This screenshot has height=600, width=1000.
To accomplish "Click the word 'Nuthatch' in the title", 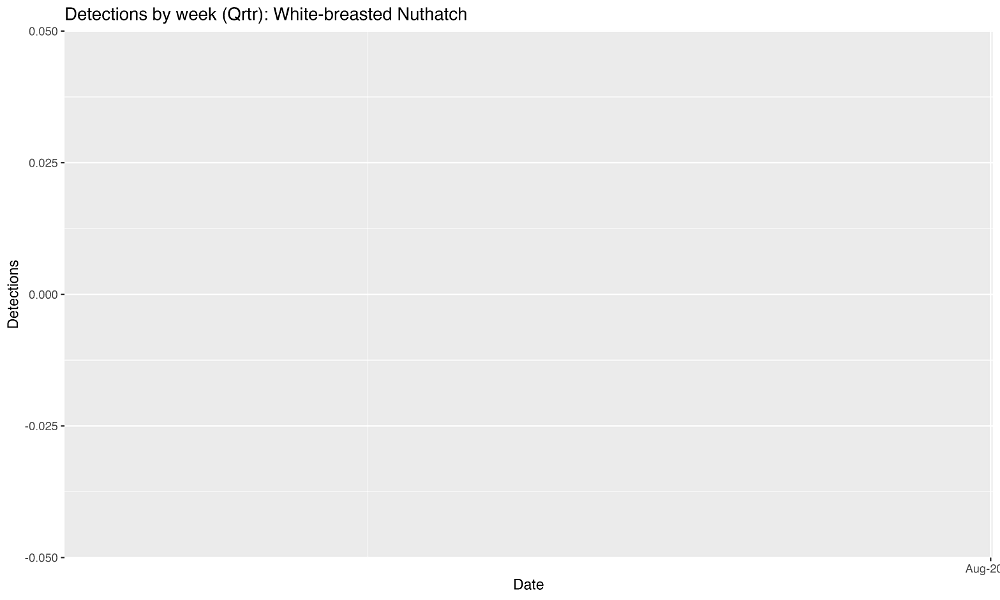I will tap(432, 14).
